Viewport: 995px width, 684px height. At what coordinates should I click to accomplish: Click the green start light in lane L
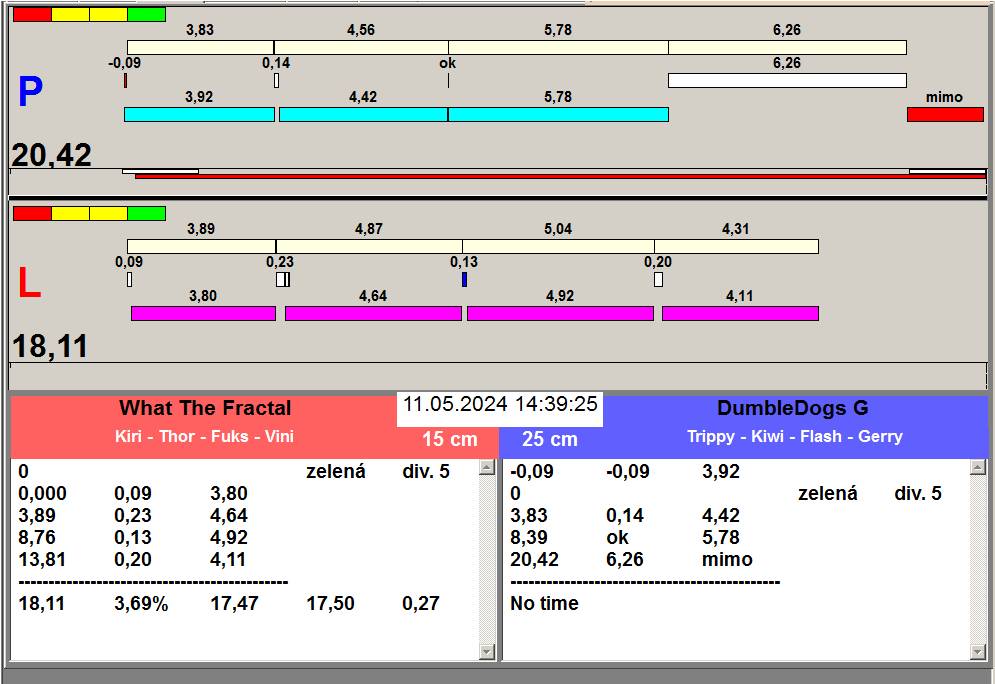click(147, 213)
